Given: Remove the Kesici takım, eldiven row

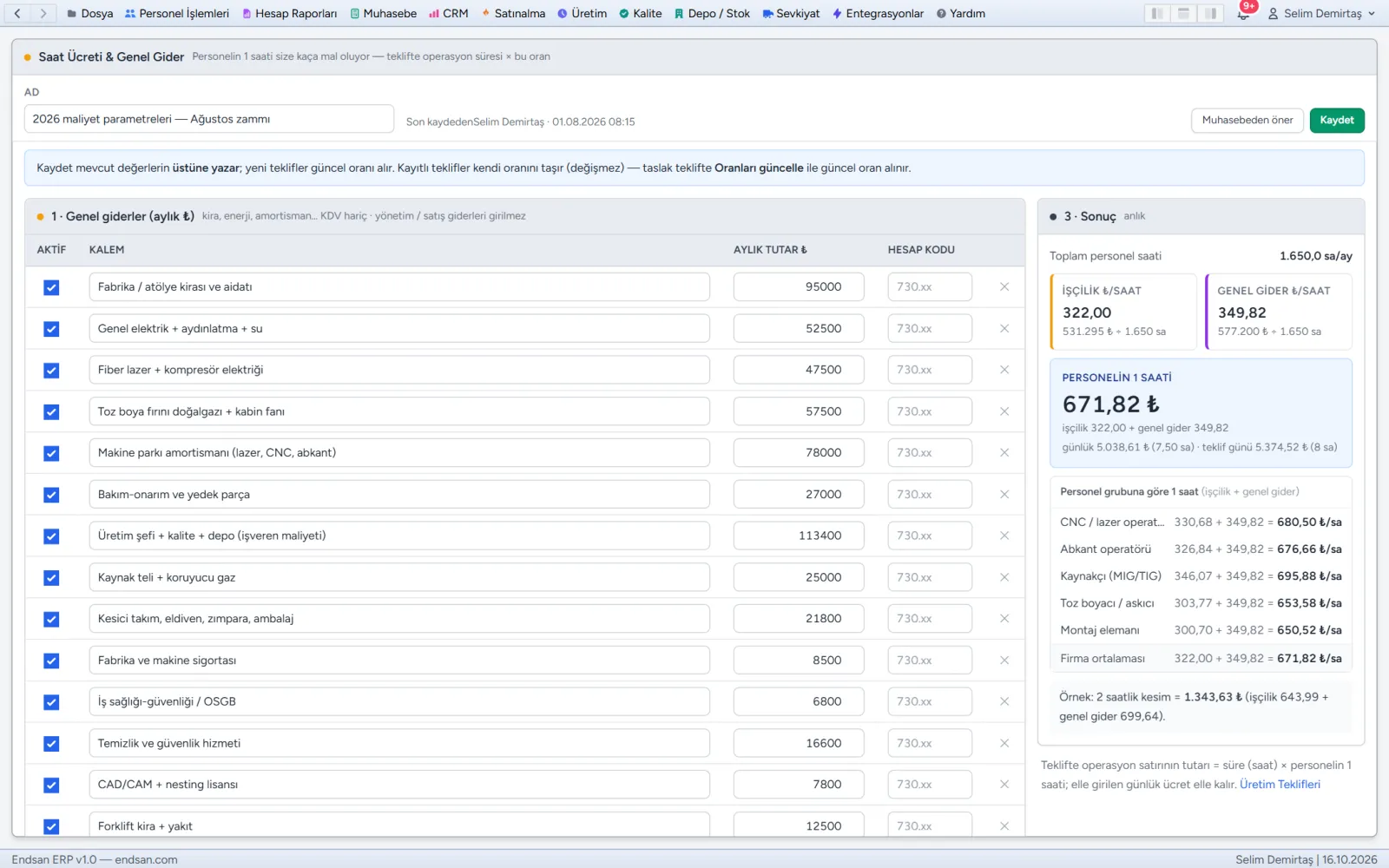Looking at the screenshot, I should tap(1004, 618).
